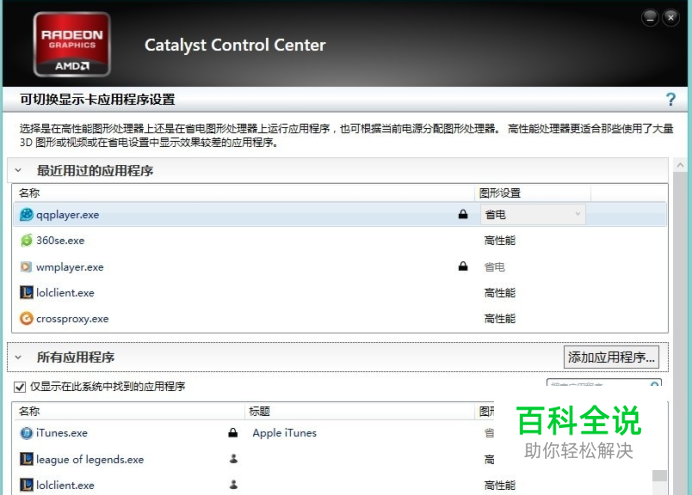Click the league of legends.exe icon
Viewport: 692px width, 495px height.
tap(26, 459)
